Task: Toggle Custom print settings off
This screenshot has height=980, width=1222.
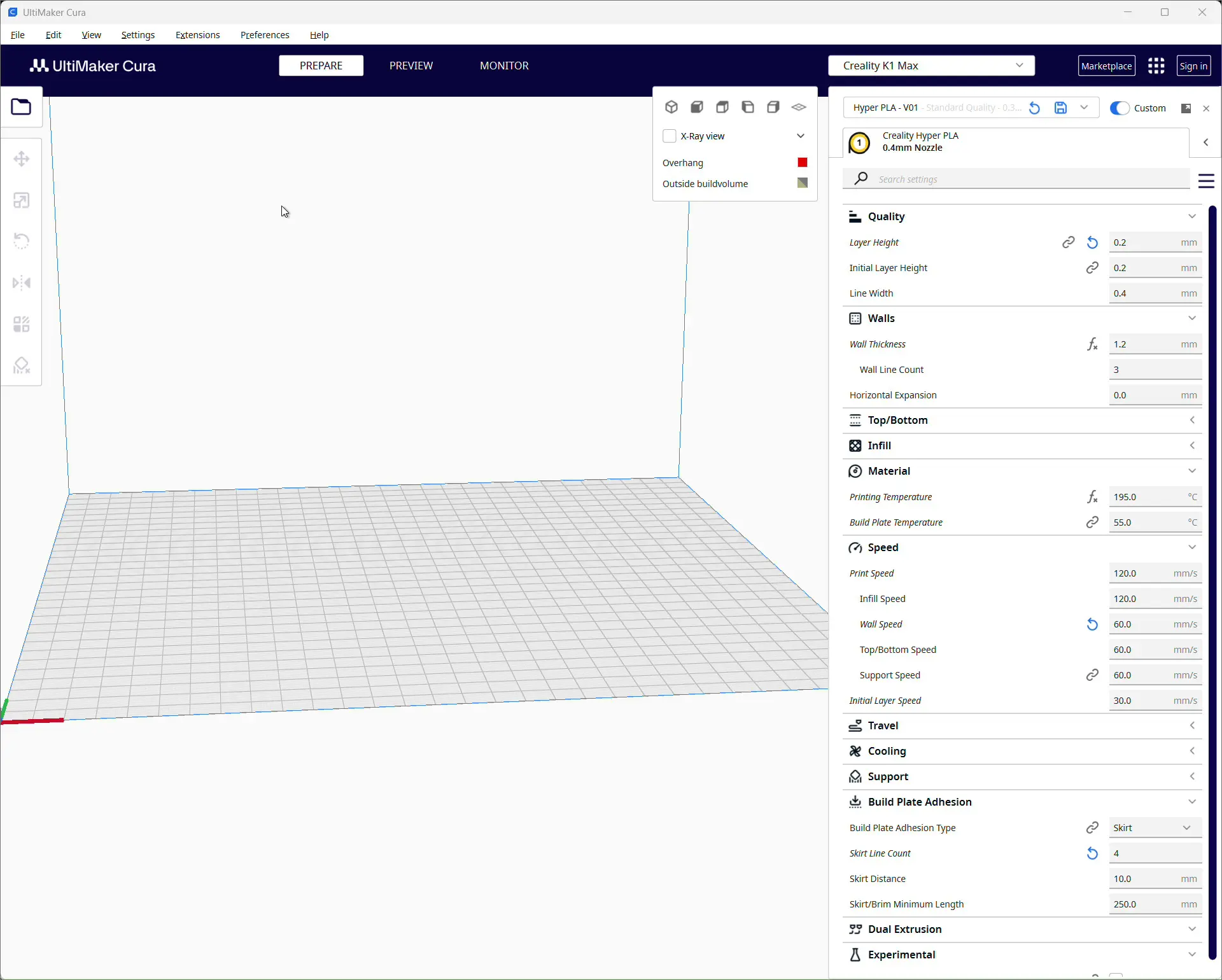Action: coord(1119,108)
